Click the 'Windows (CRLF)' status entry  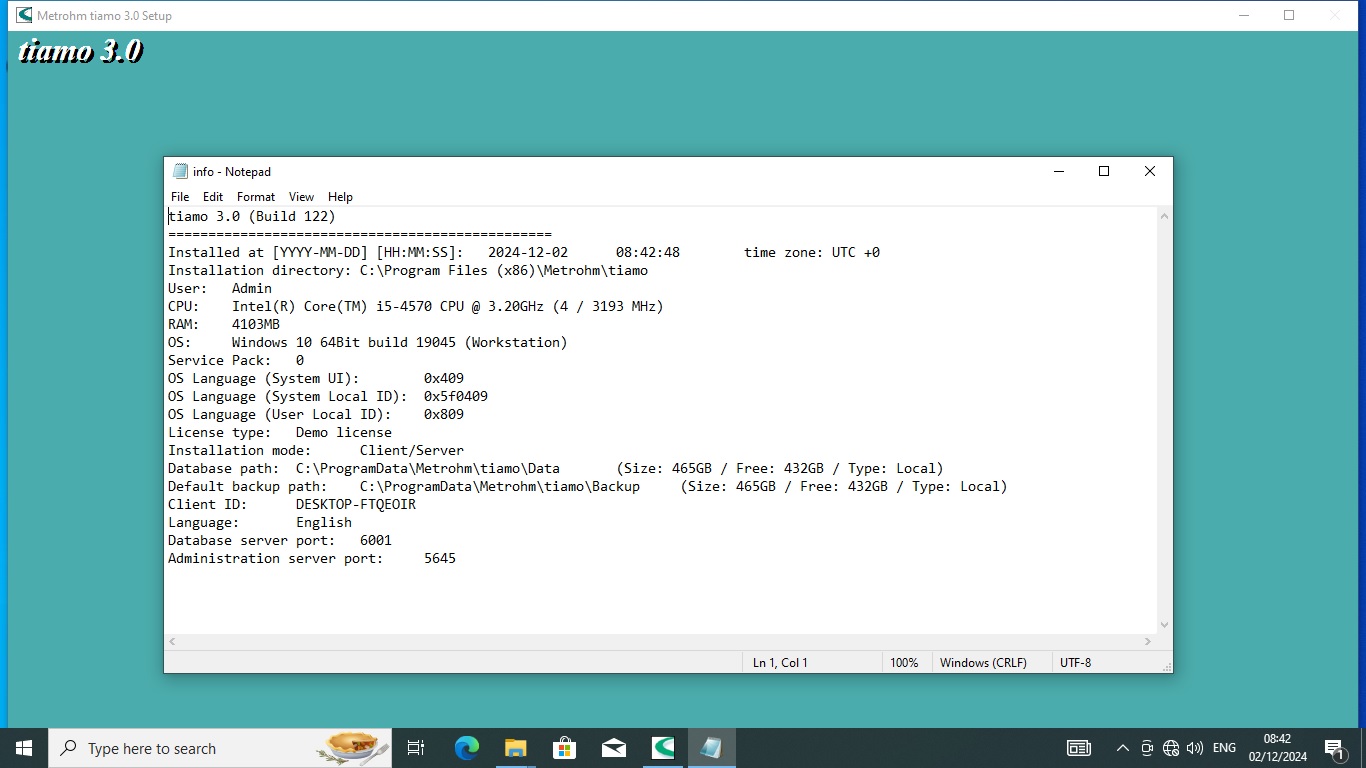(983, 662)
